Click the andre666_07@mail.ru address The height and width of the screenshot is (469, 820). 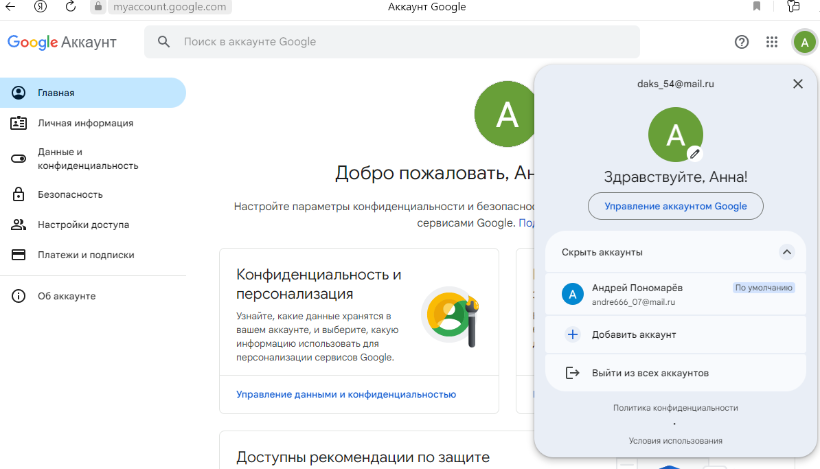633,302
